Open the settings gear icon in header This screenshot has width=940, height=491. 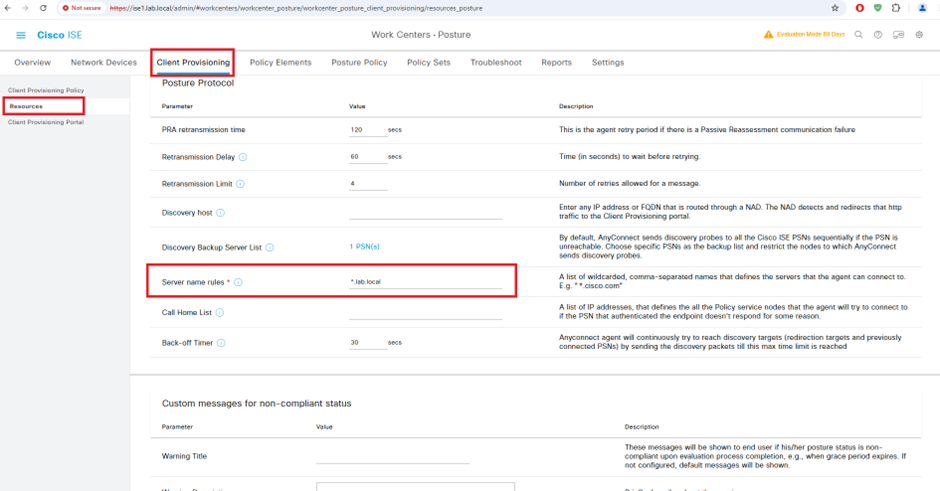919,35
